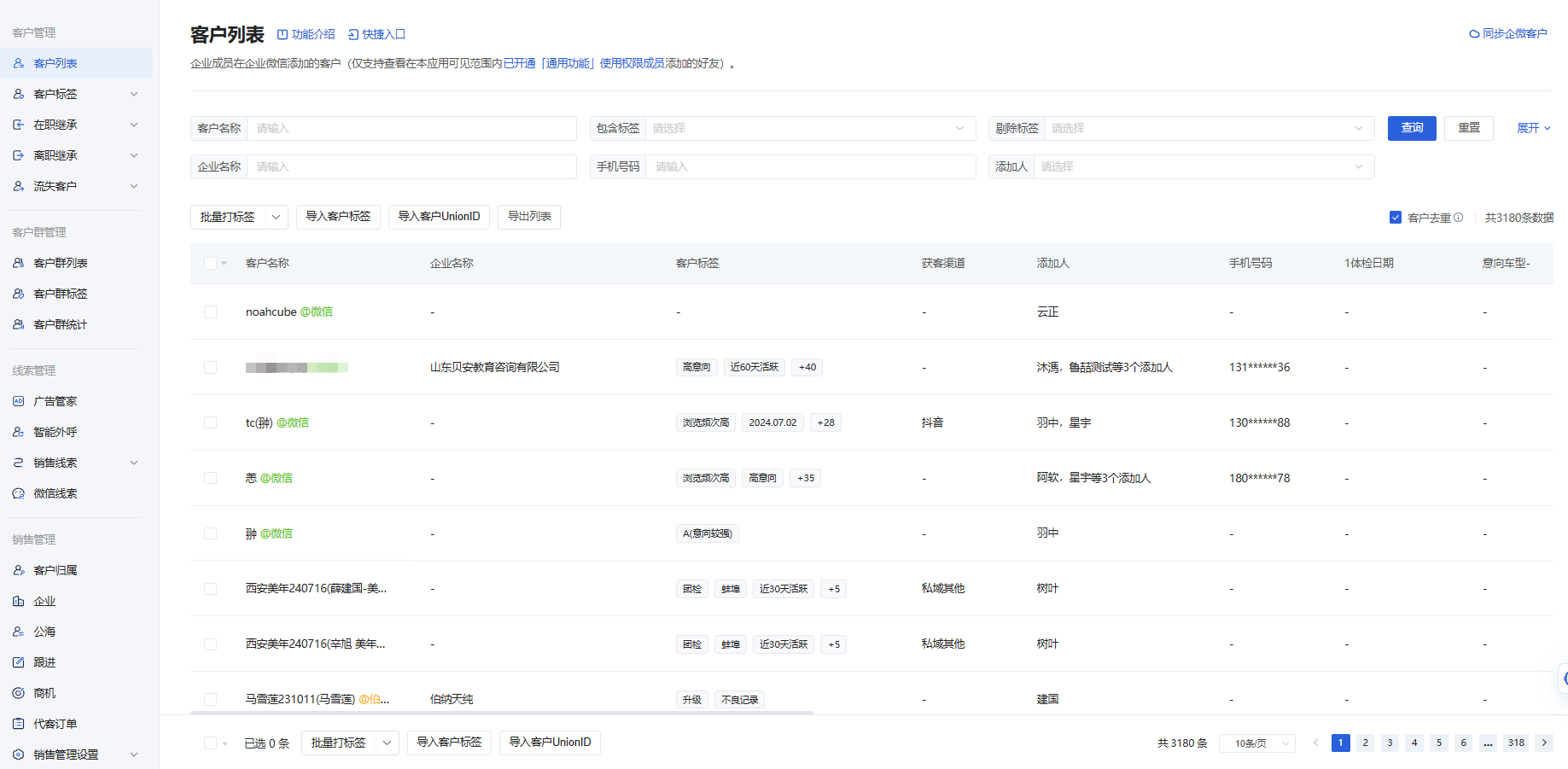This screenshot has height=769, width=1568.
Task: Click the 客户归属 sidebar icon
Action: [x=19, y=570]
